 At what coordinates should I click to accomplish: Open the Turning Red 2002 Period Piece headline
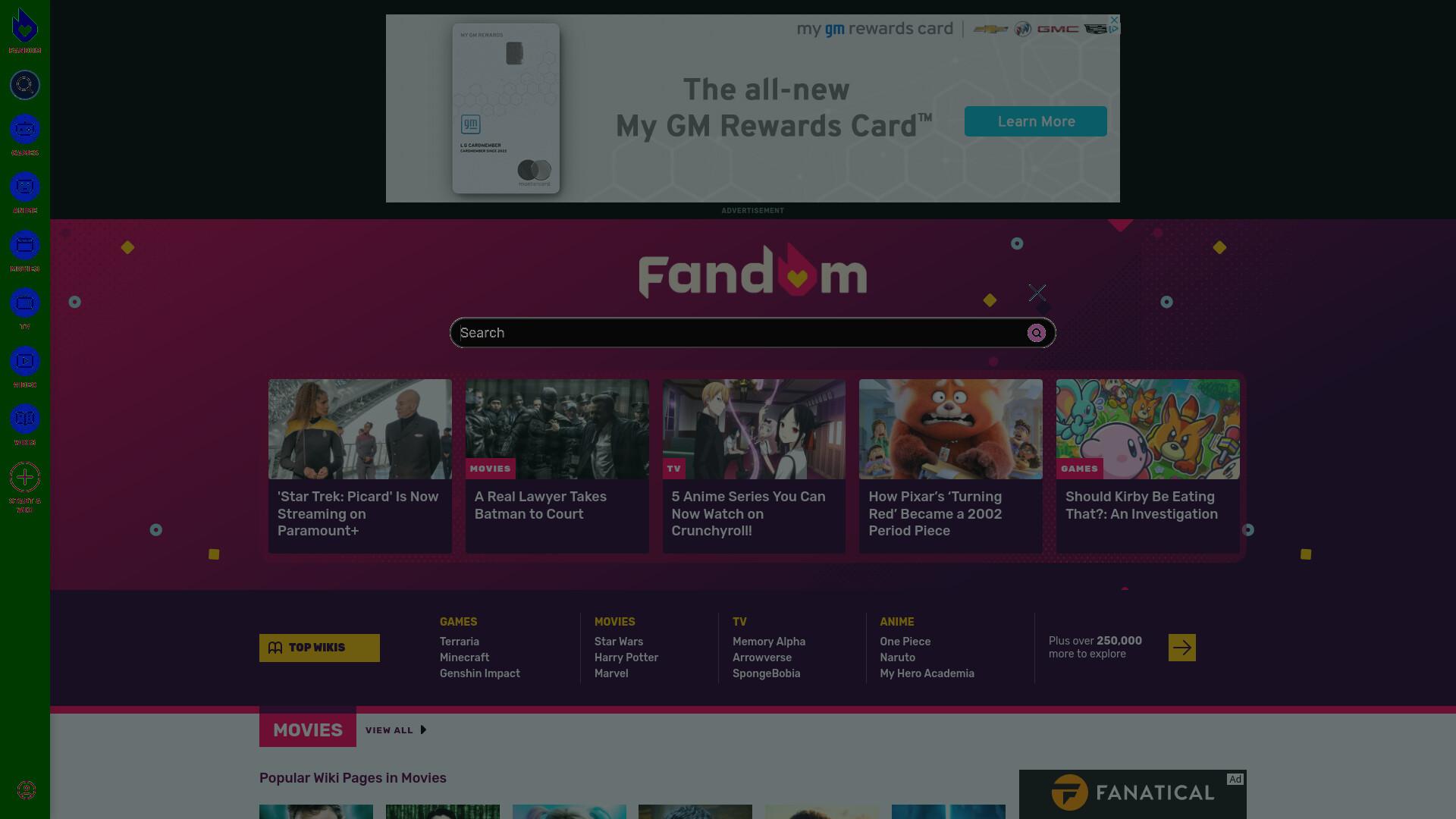(935, 513)
